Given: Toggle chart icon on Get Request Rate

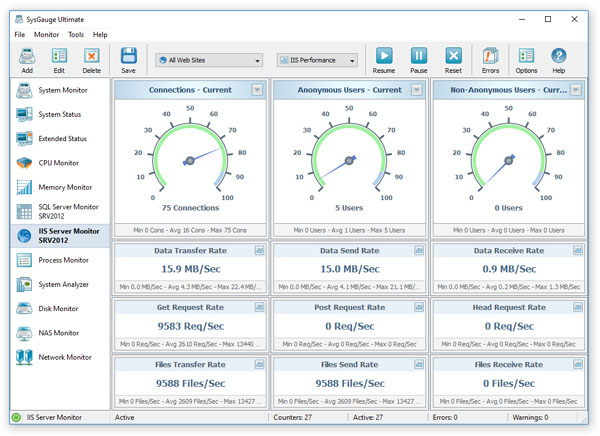Looking at the screenshot, I should 258,307.
